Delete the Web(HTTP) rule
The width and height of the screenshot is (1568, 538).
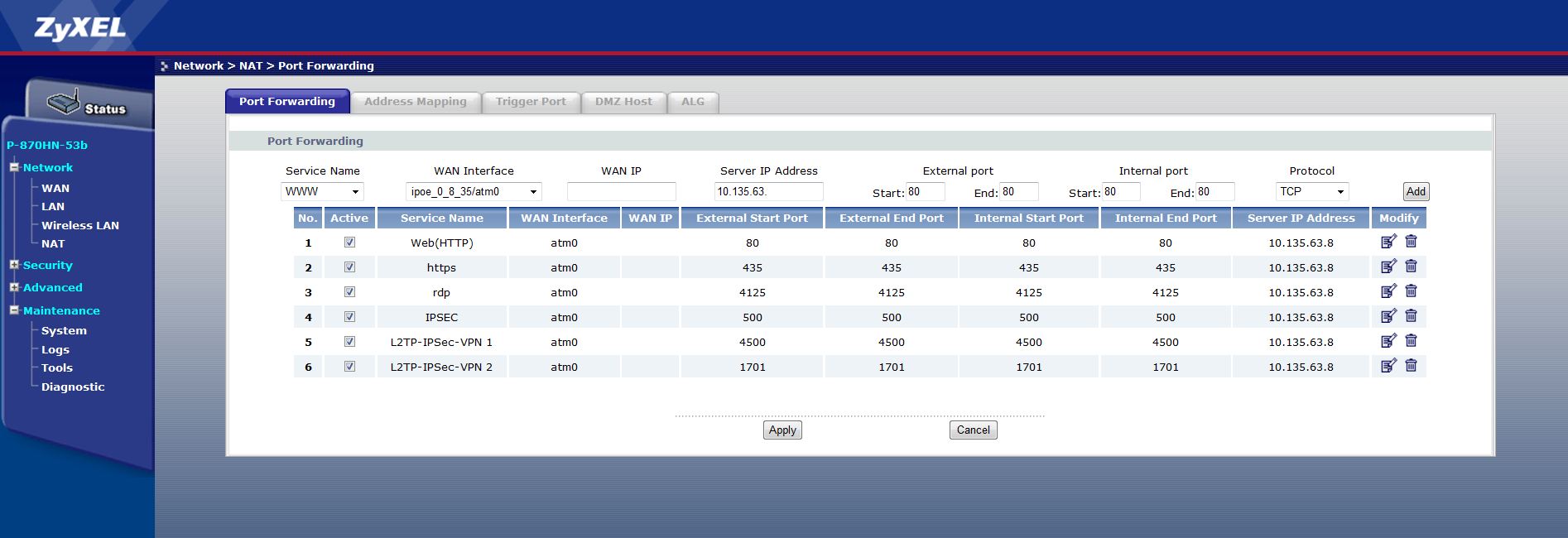pyautogui.click(x=1412, y=241)
